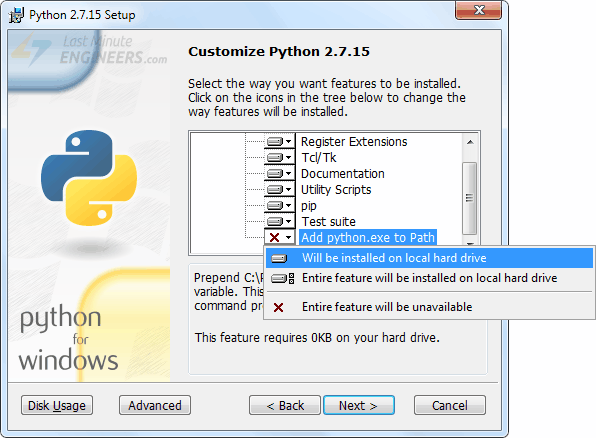The width and height of the screenshot is (596, 438).
Task: Select Tcl/Tk tree row
Action: click(x=319, y=158)
